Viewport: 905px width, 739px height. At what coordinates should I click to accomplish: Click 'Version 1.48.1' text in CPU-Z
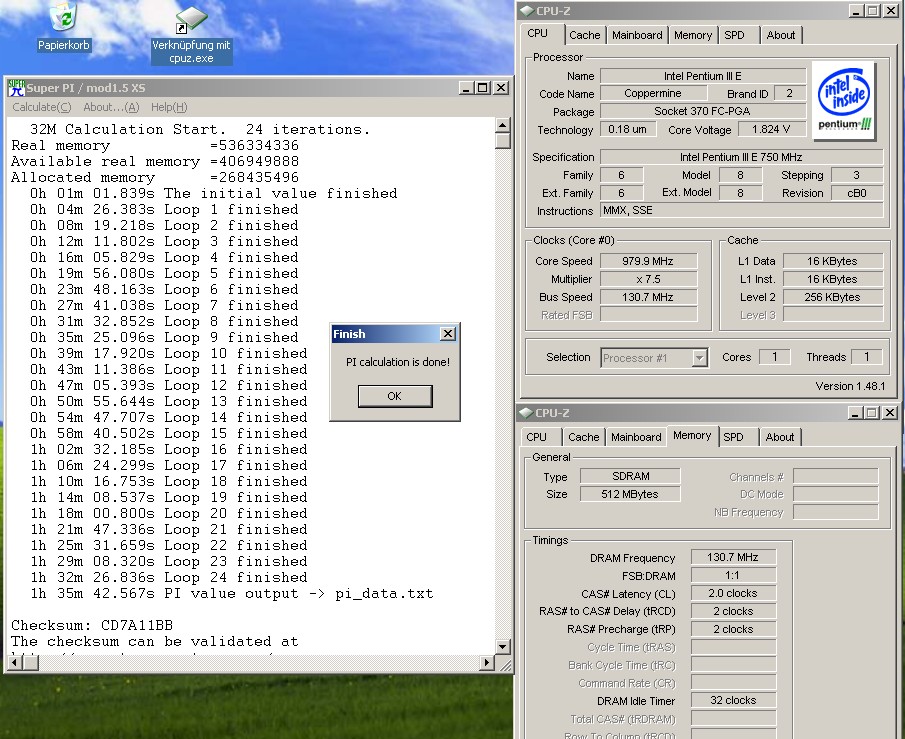coord(850,386)
